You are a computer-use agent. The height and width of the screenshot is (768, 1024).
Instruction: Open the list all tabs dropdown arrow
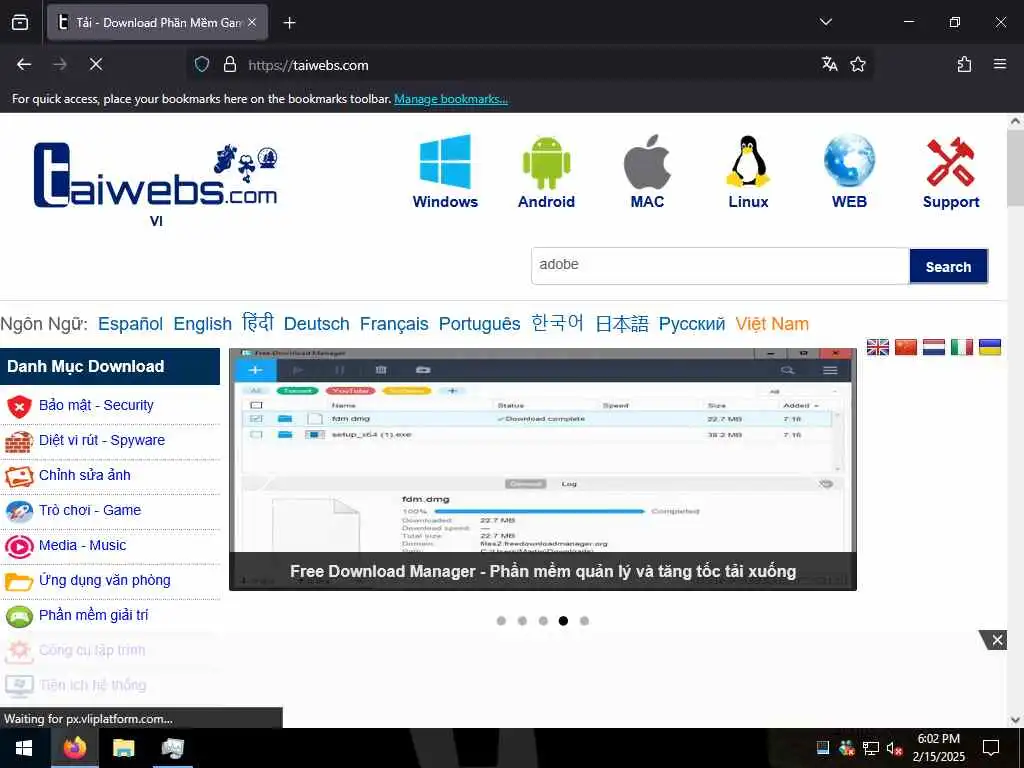pyautogui.click(x=825, y=22)
